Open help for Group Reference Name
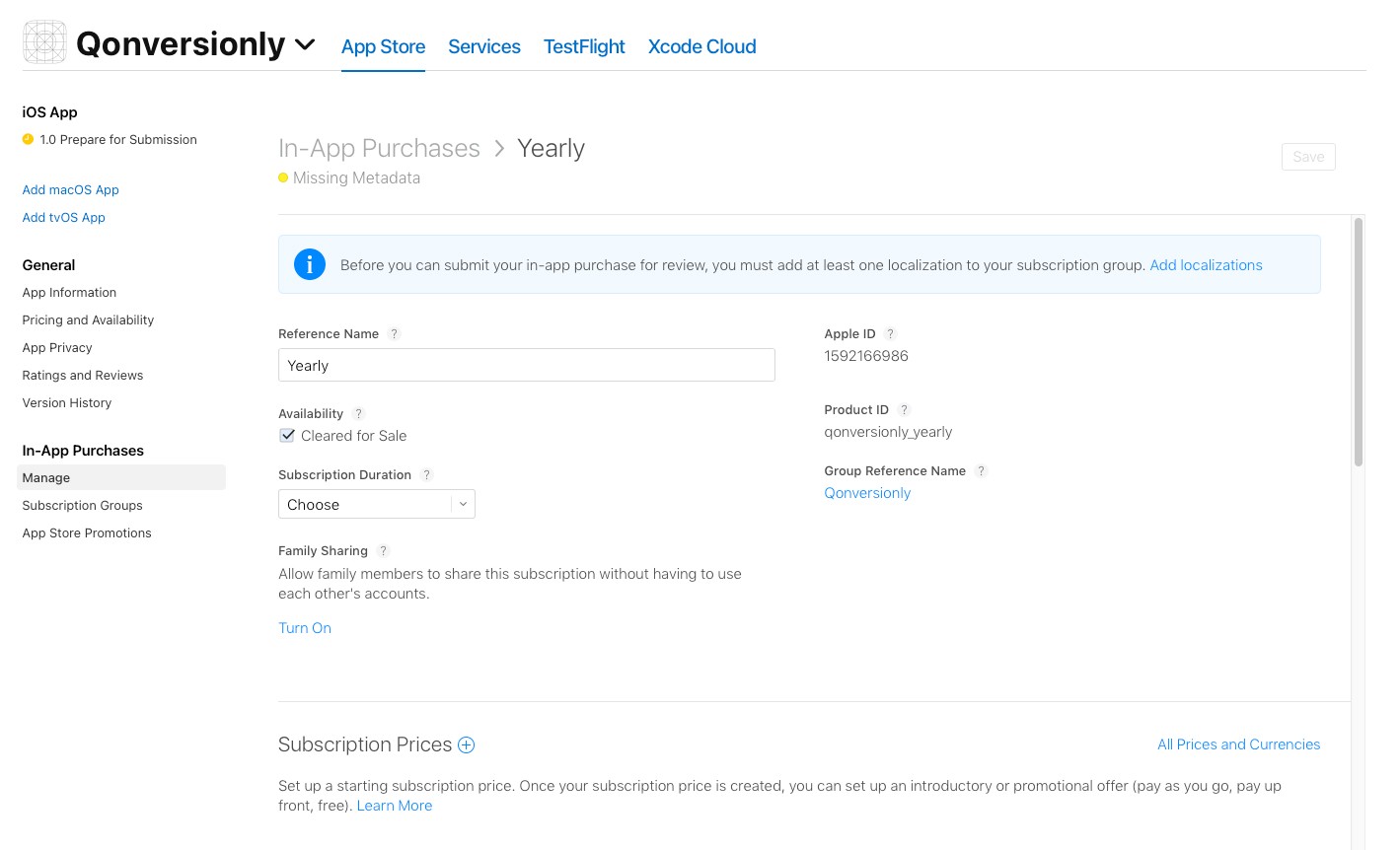The image size is (1400, 850). (x=981, y=471)
